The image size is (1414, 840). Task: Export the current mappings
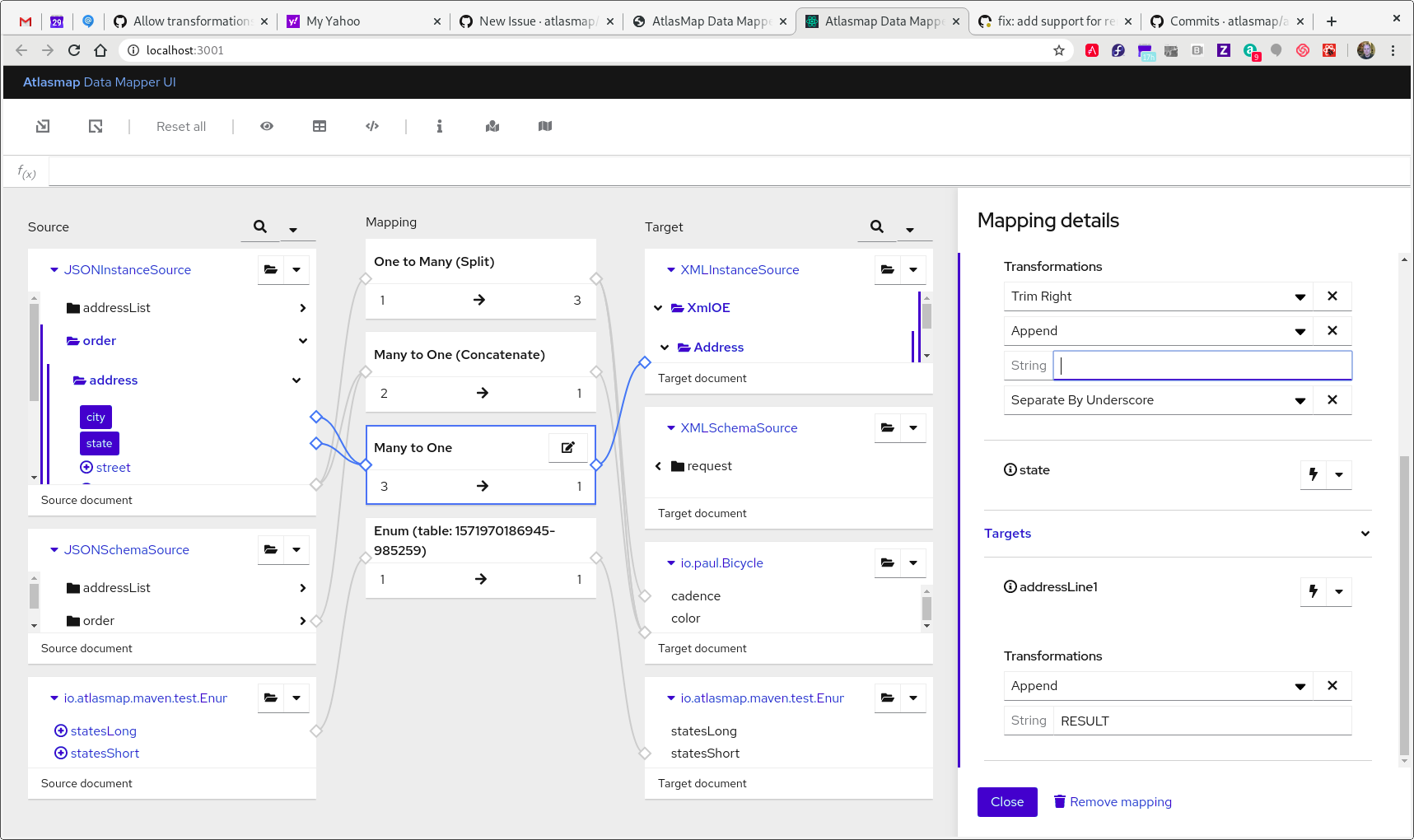pyautogui.click(x=96, y=126)
